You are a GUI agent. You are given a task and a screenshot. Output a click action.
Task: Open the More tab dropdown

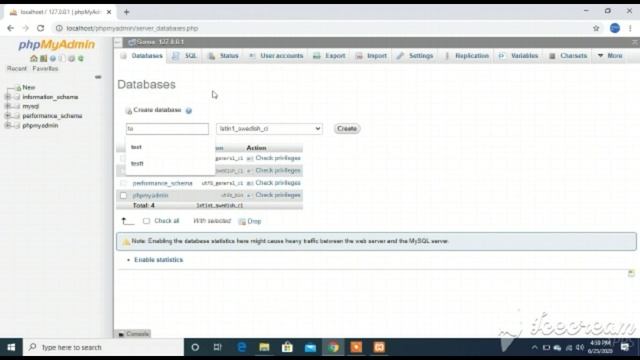pos(611,56)
